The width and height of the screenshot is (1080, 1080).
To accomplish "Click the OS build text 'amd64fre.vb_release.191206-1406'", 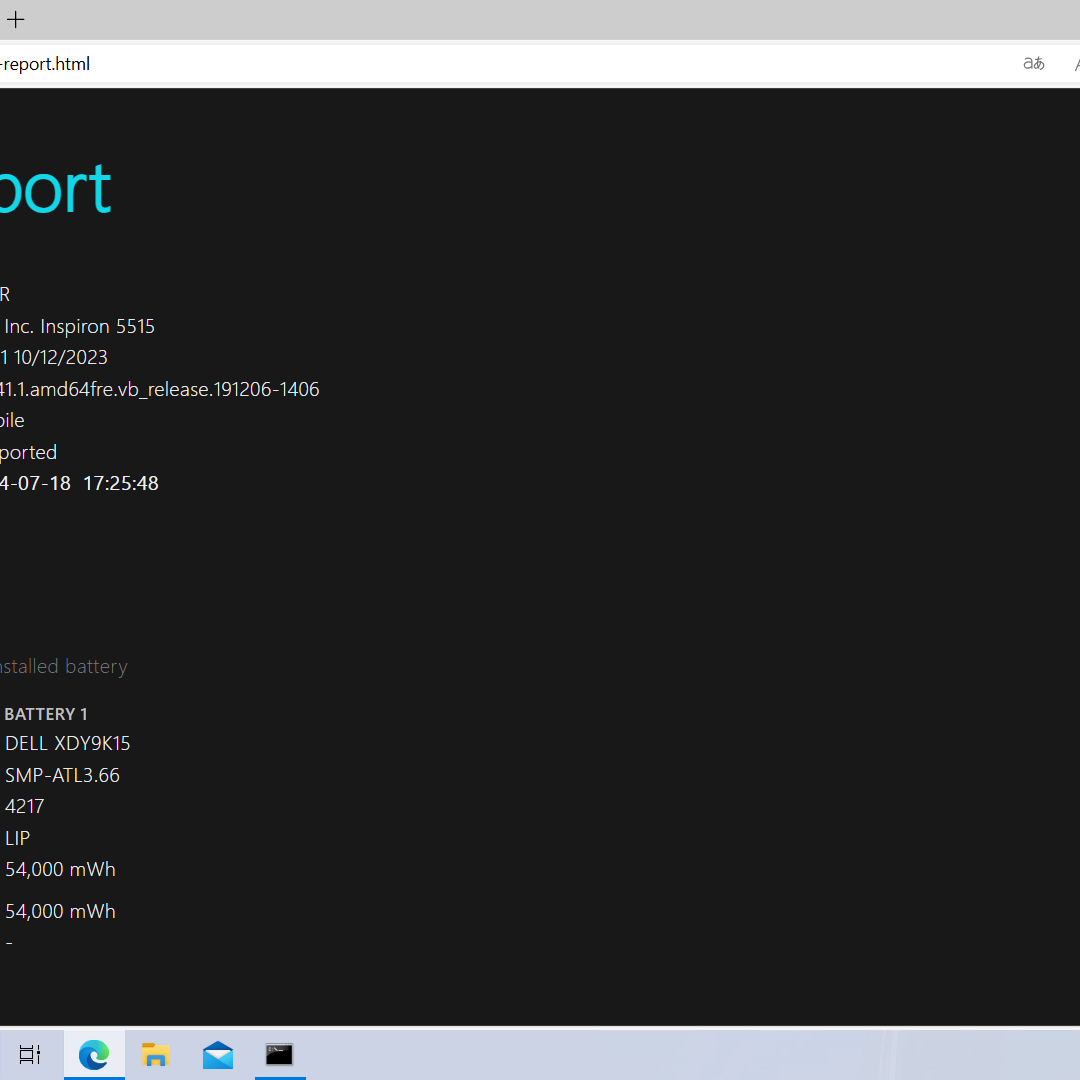I will point(174,389).
